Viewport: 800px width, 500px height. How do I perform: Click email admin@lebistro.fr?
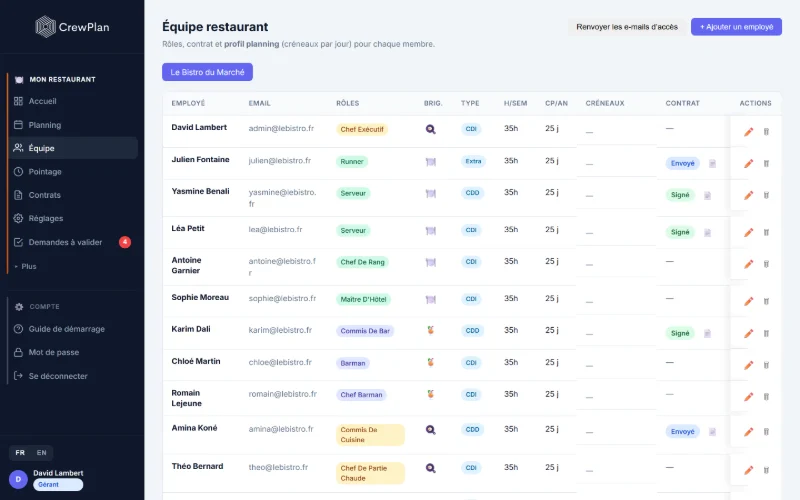point(281,129)
